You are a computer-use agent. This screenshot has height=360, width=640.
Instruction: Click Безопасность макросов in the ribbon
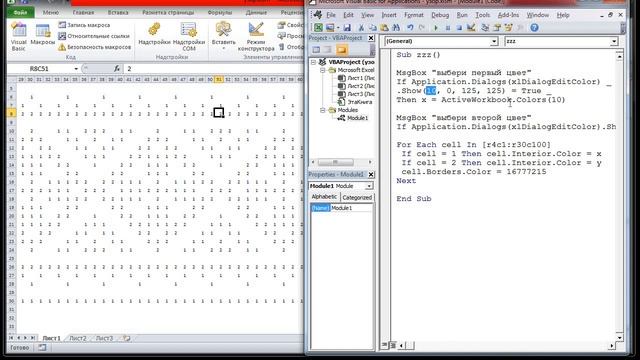point(95,47)
